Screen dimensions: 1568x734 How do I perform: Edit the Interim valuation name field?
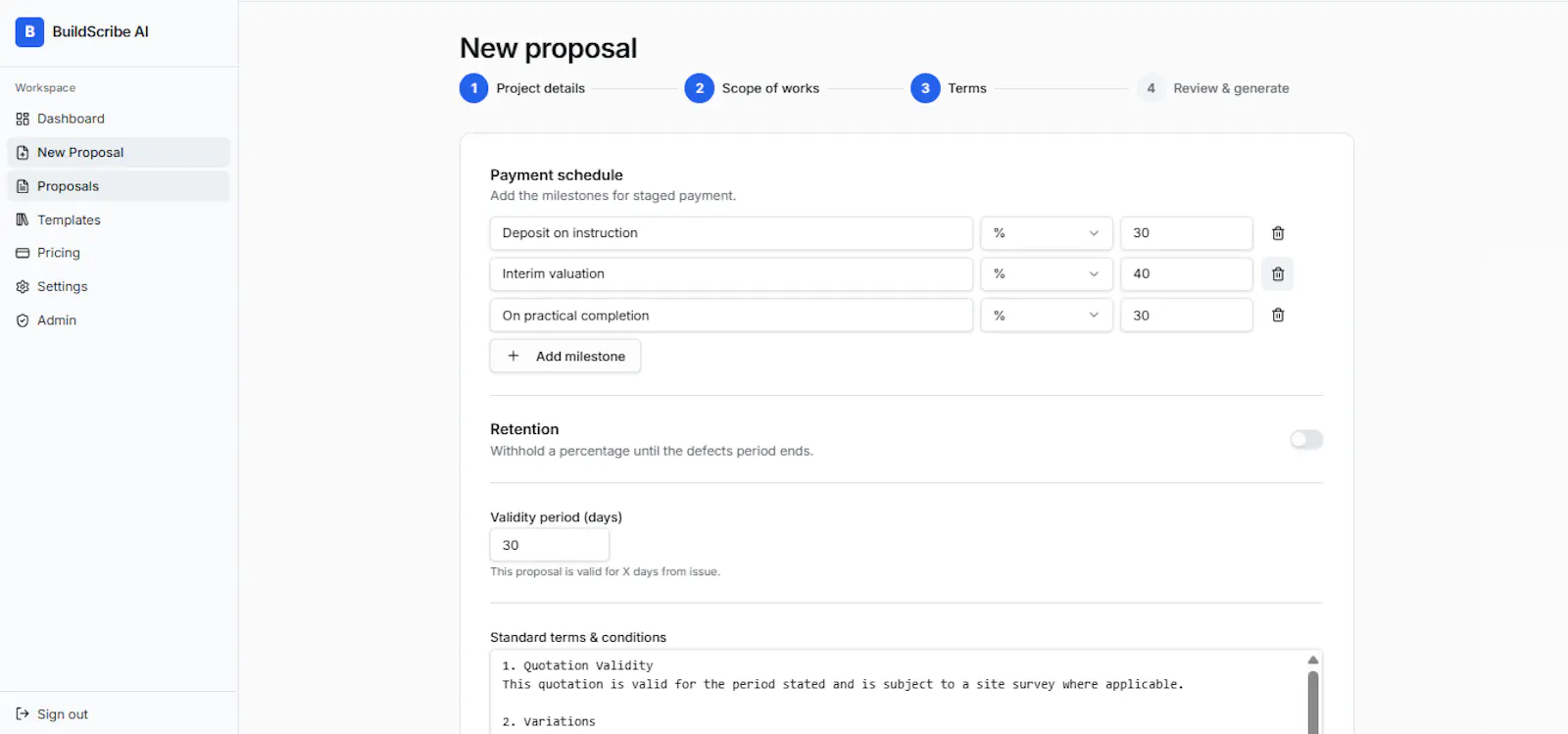[x=731, y=274]
